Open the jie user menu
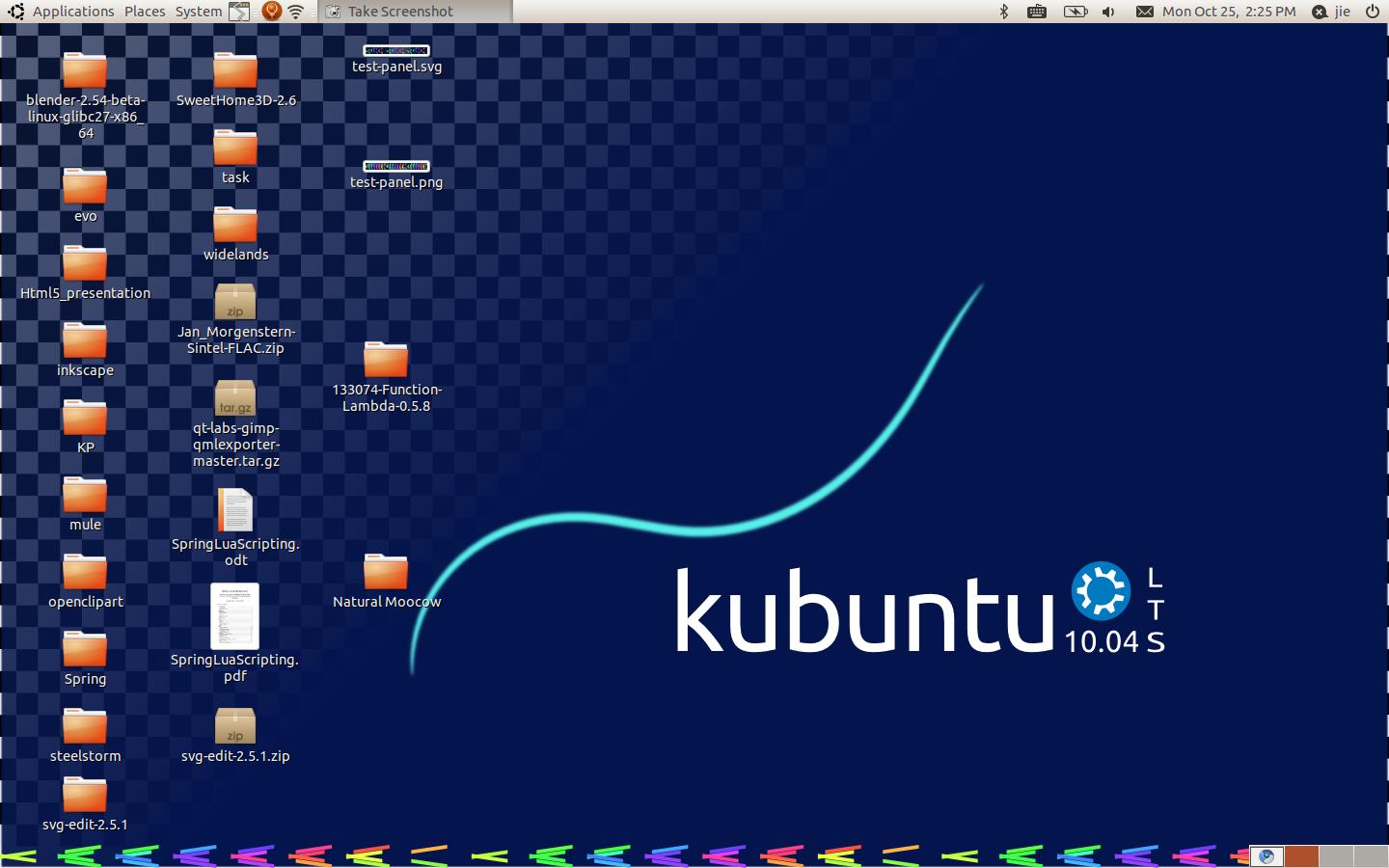 coord(1343,12)
